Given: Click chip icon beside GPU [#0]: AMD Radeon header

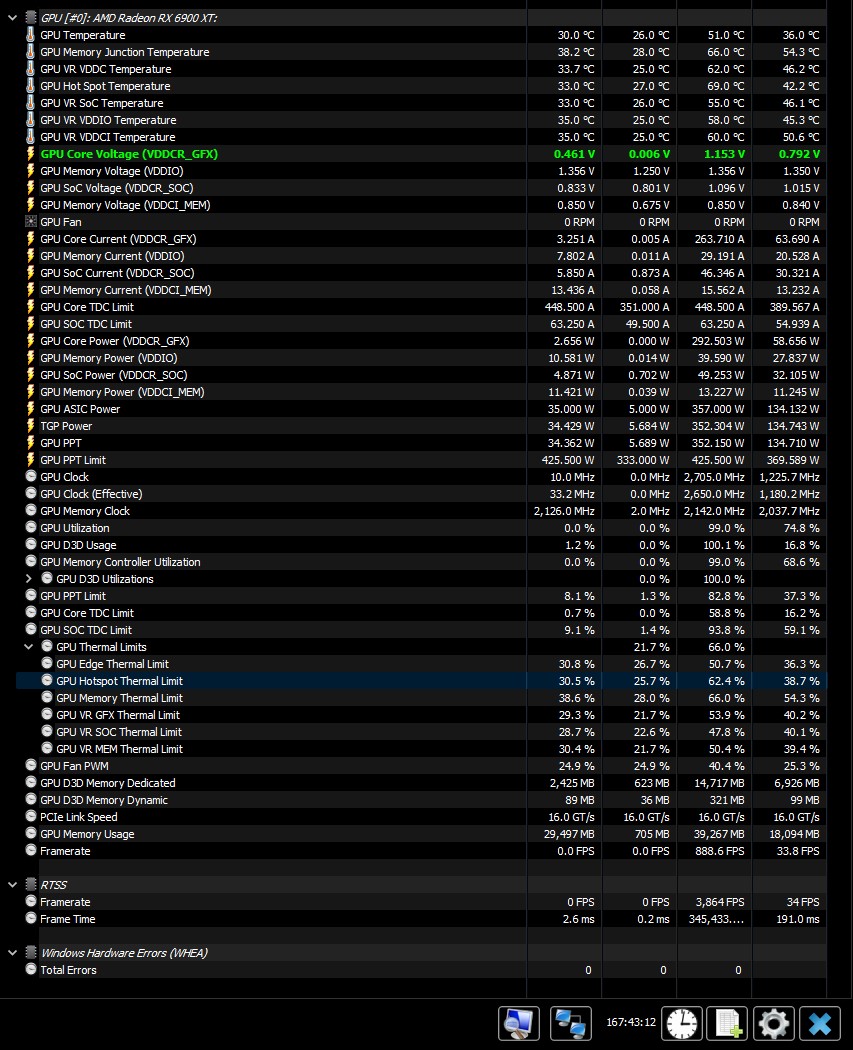Looking at the screenshot, I should (30, 17).
